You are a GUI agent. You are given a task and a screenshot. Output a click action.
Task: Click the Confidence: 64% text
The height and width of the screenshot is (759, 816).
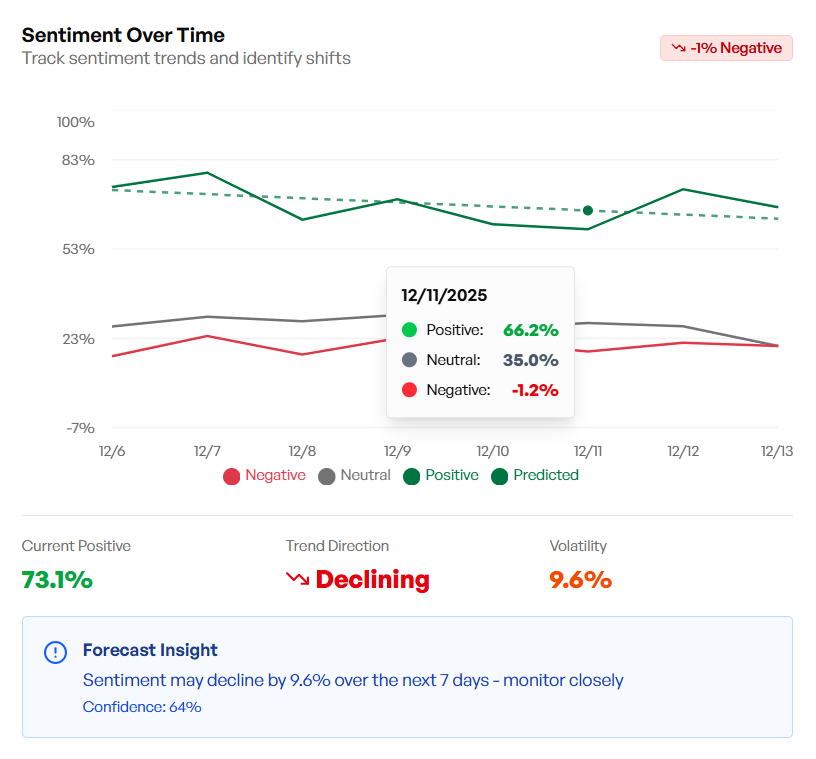142,707
